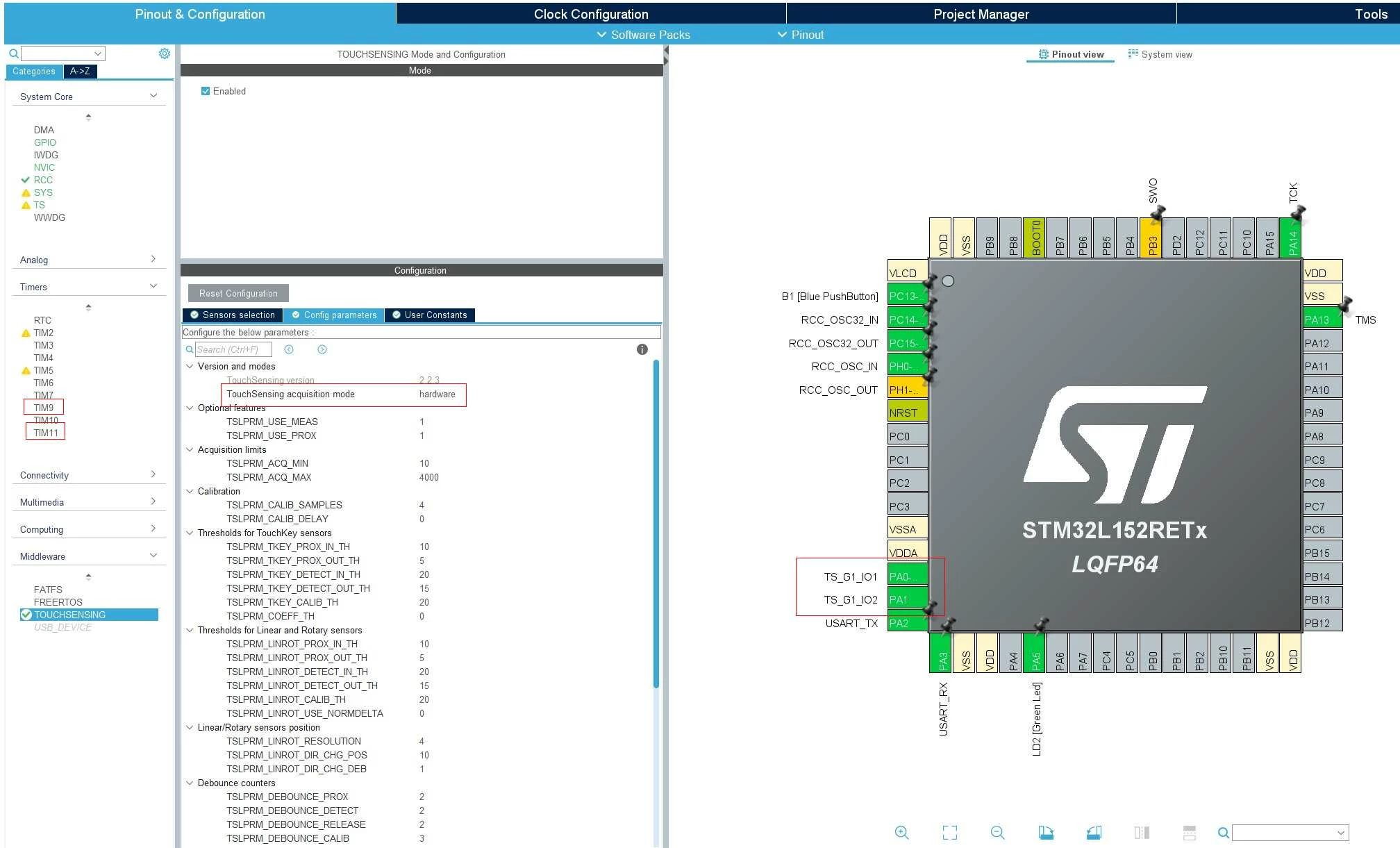Collapse Thresholds for TouchKey sensors group
Viewport: 1400px width, 848px height.
[190, 533]
